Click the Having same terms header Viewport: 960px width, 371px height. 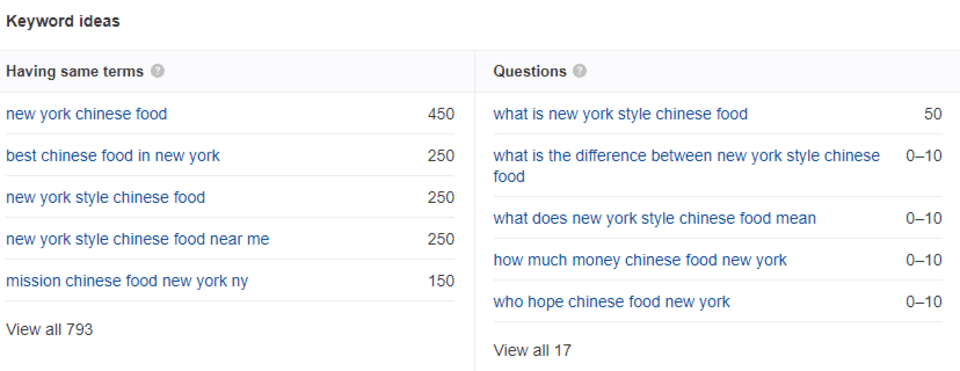pos(75,72)
